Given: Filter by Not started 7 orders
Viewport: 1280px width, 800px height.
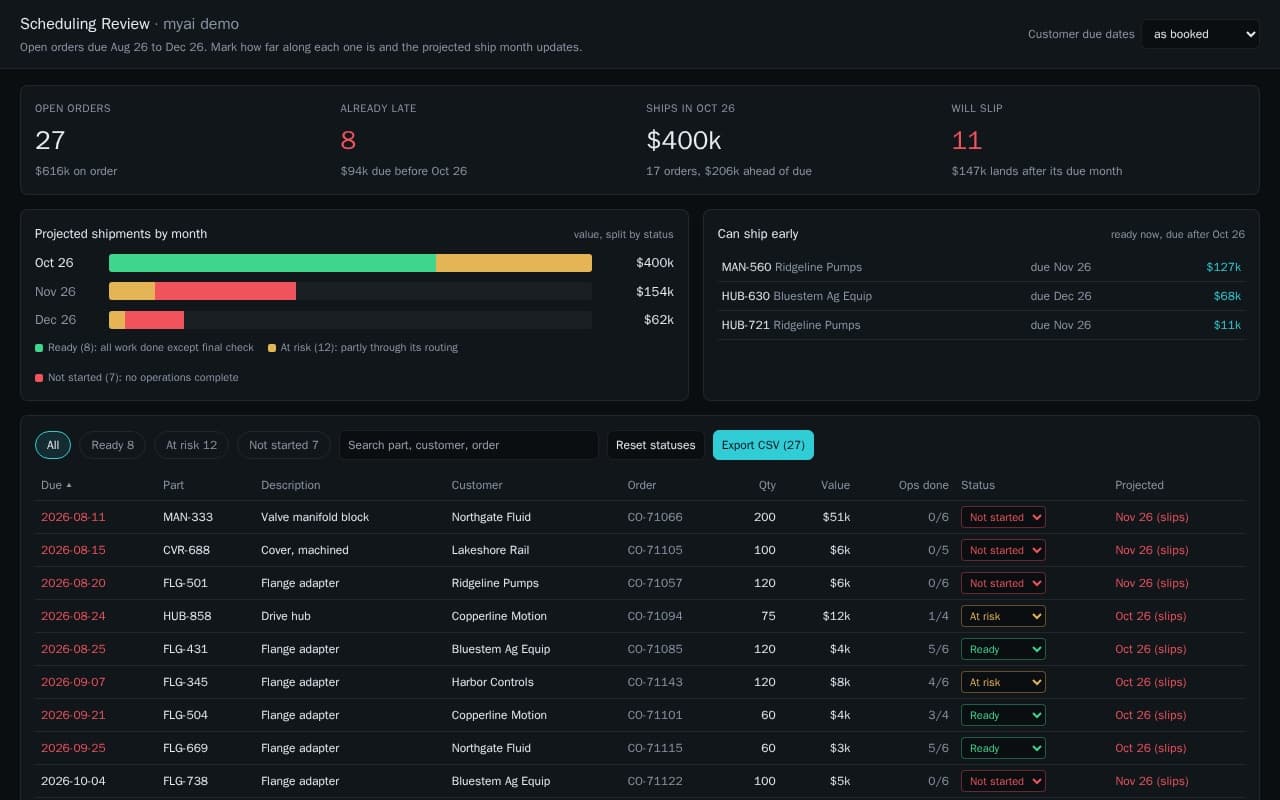Looking at the screenshot, I should tap(284, 445).
